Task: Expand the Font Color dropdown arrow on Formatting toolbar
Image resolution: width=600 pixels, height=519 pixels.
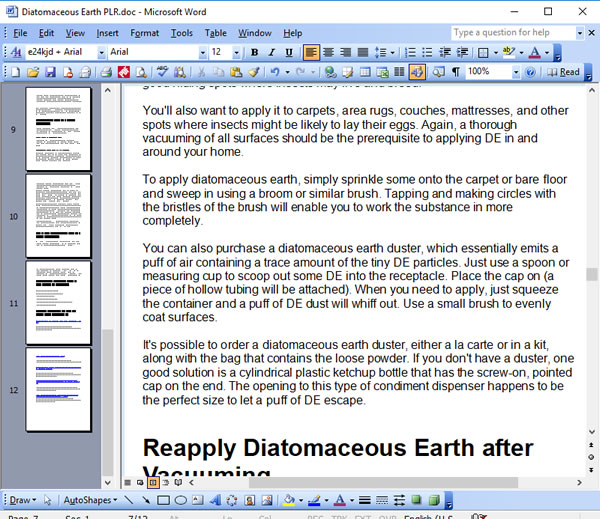Action: pos(547,52)
